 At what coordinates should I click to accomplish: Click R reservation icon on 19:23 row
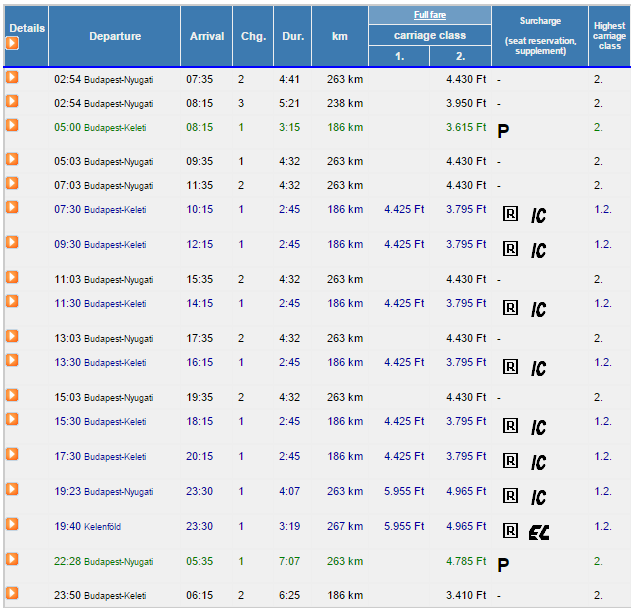point(510,496)
